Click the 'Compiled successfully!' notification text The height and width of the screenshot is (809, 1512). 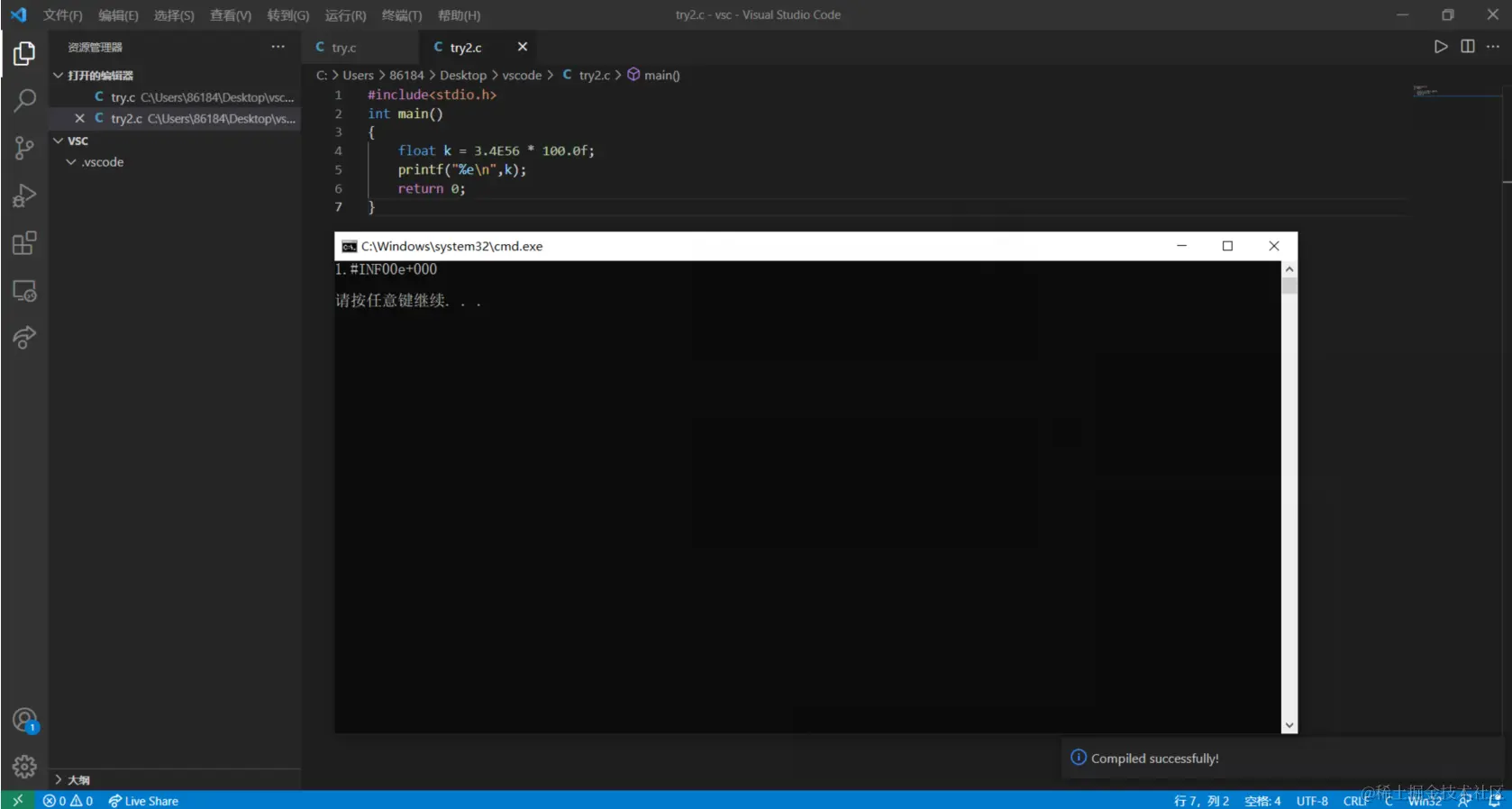click(1154, 759)
